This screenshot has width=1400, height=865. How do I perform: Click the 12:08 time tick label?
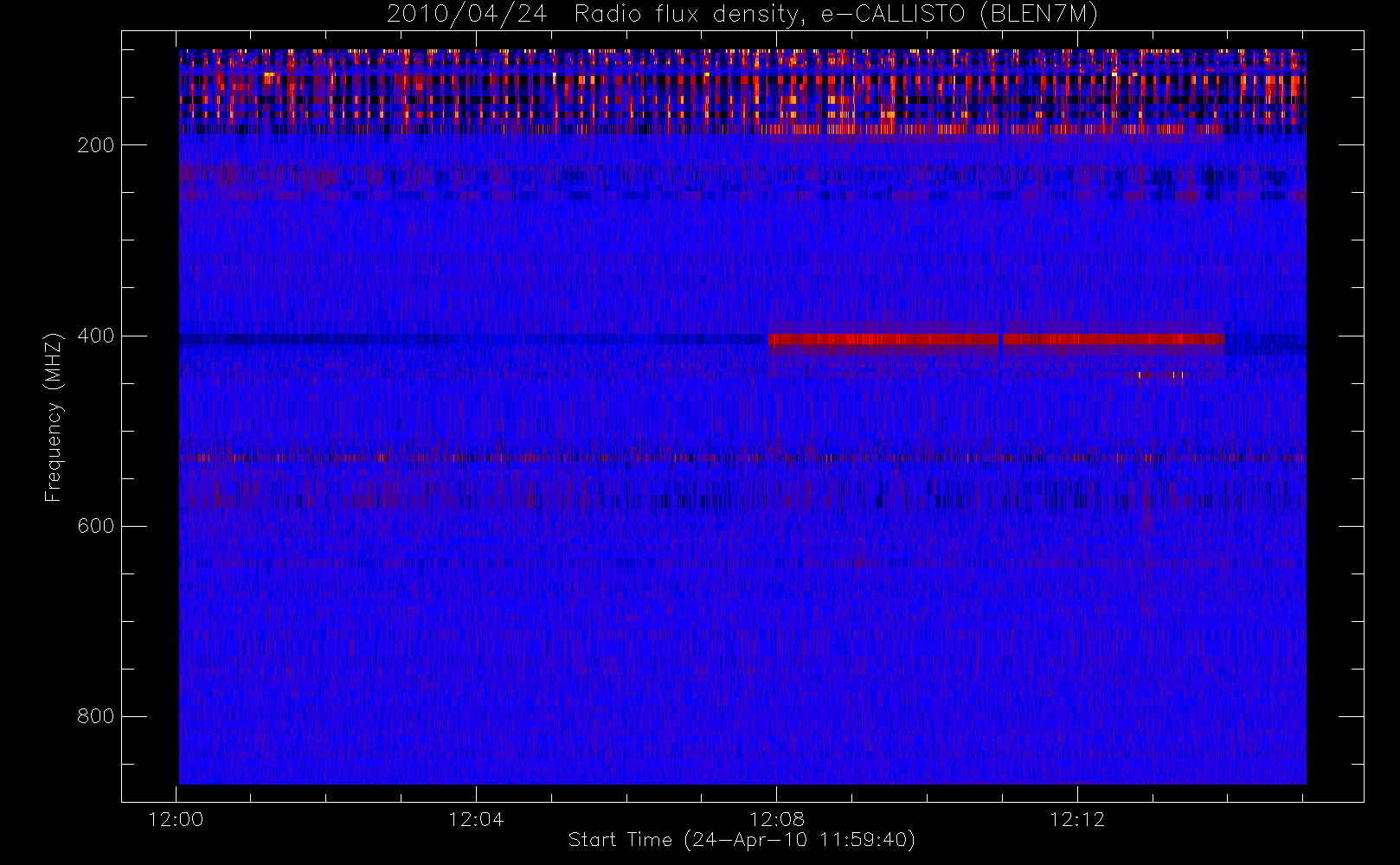[777, 819]
